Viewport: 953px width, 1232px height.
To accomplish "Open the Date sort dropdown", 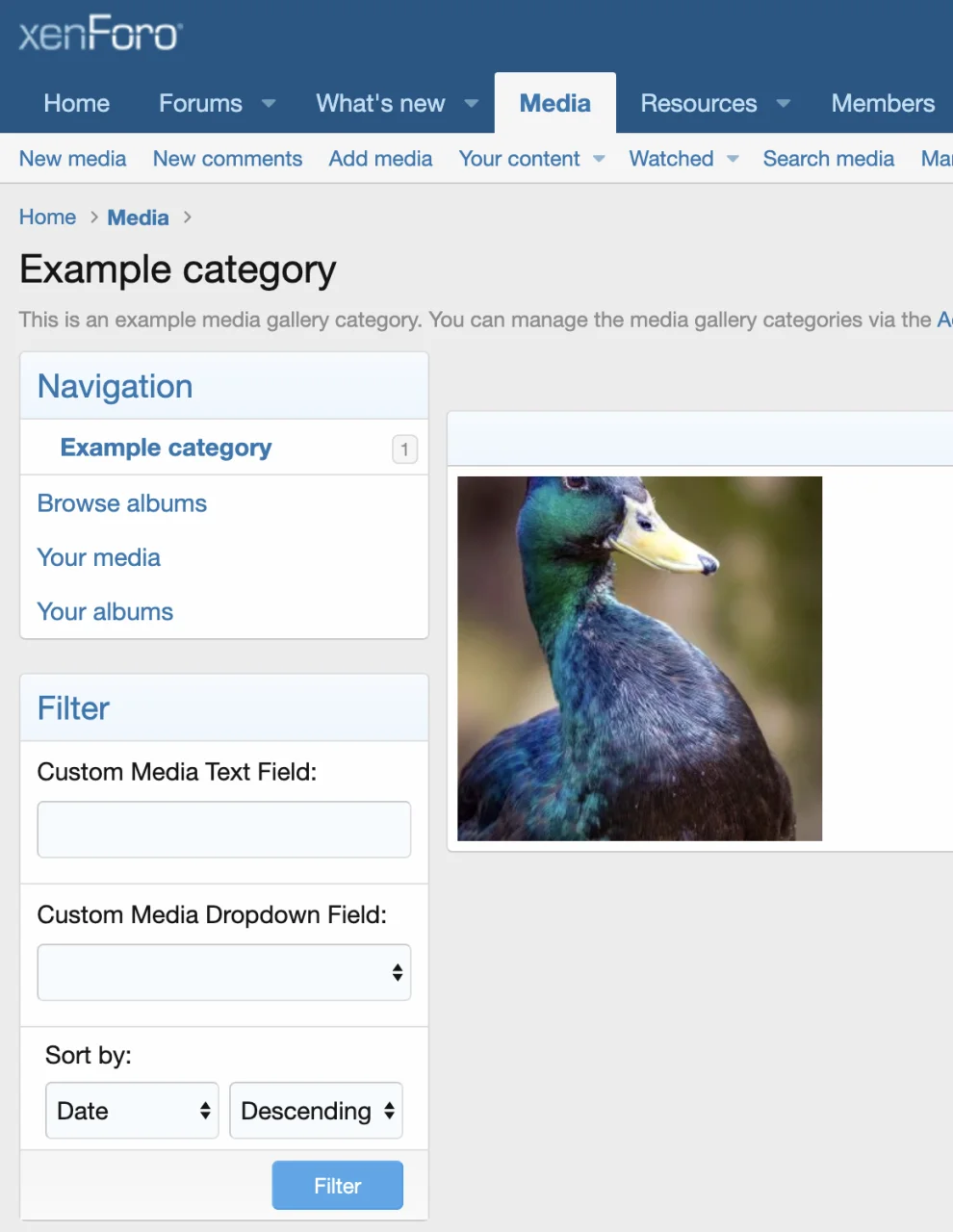I will coord(131,1110).
